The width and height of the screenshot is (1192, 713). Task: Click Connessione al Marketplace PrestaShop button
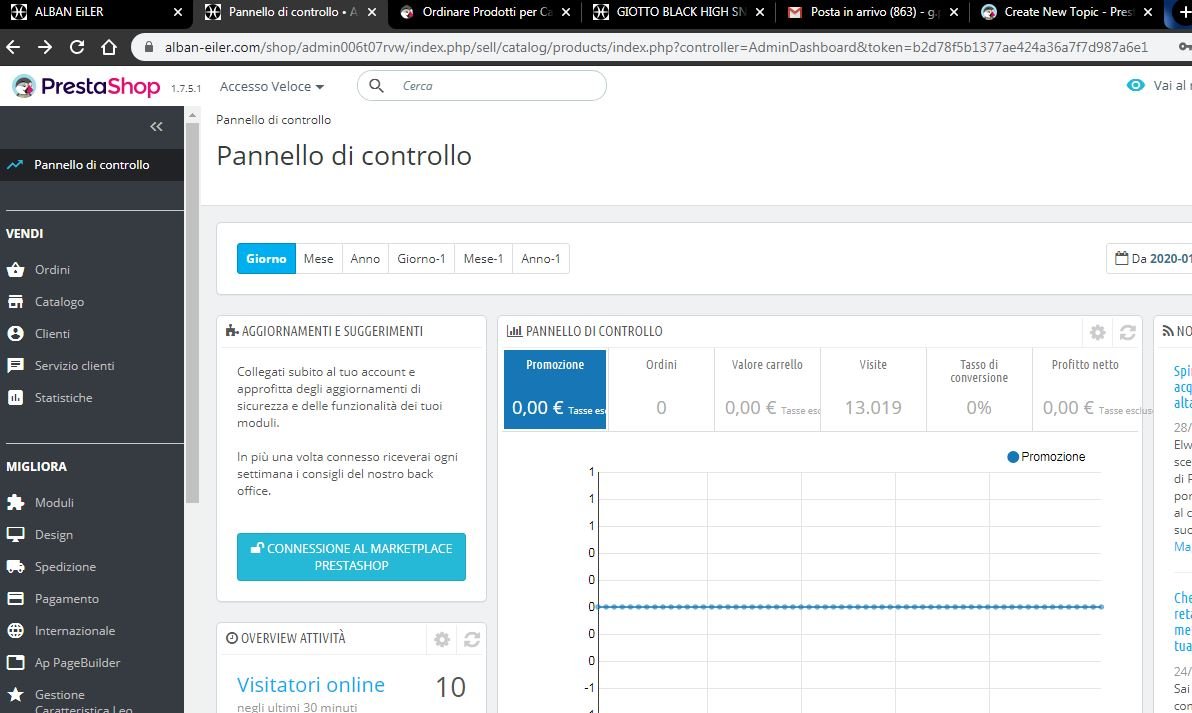pos(351,557)
